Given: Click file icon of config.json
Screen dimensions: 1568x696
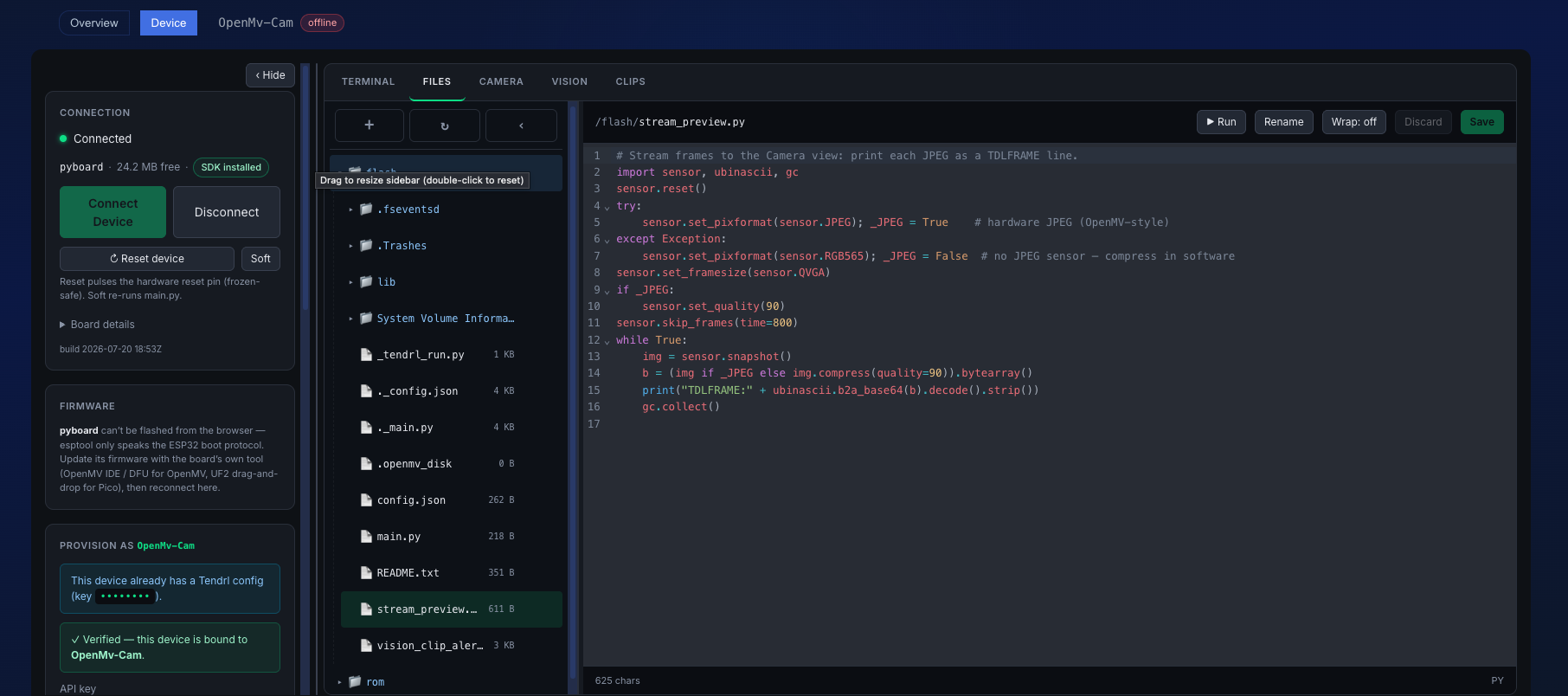Looking at the screenshot, I should (x=366, y=500).
